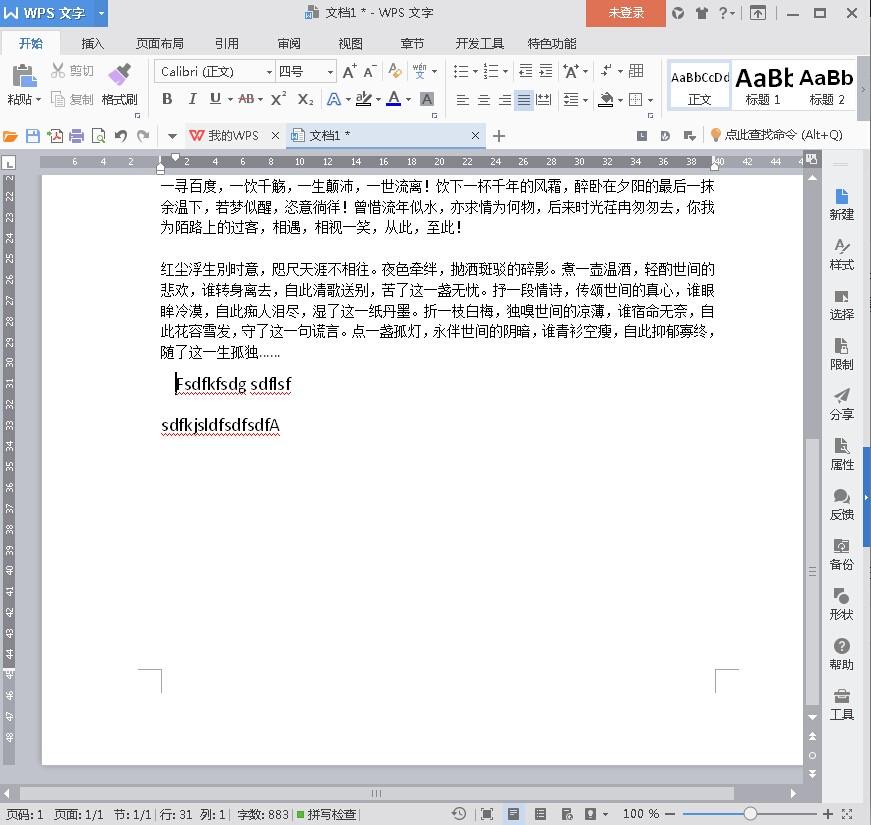The width and height of the screenshot is (871, 825).
Task: Open the 四号 font size dropdown
Action: pos(330,72)
